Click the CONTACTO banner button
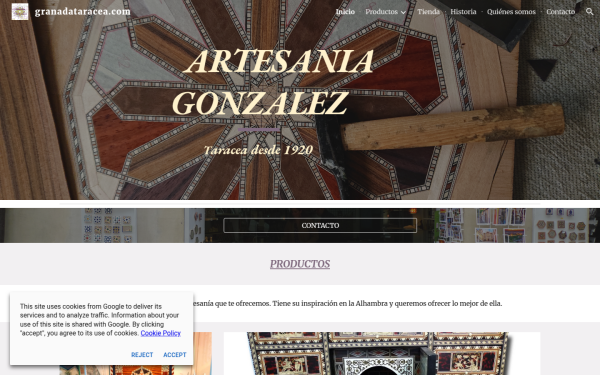 point(320,225)
